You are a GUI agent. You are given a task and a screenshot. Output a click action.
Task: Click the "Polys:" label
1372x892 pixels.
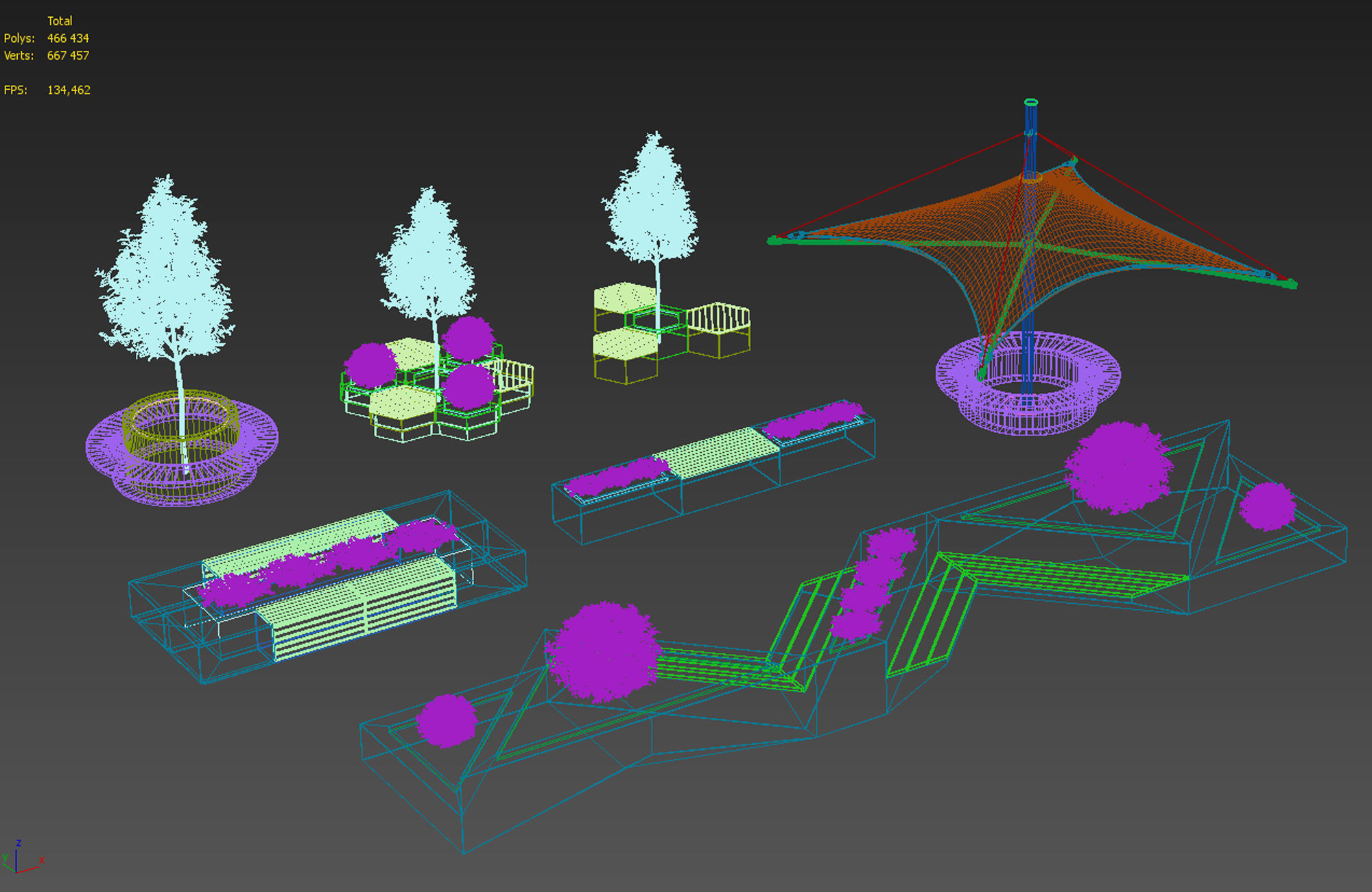point(19,38)
